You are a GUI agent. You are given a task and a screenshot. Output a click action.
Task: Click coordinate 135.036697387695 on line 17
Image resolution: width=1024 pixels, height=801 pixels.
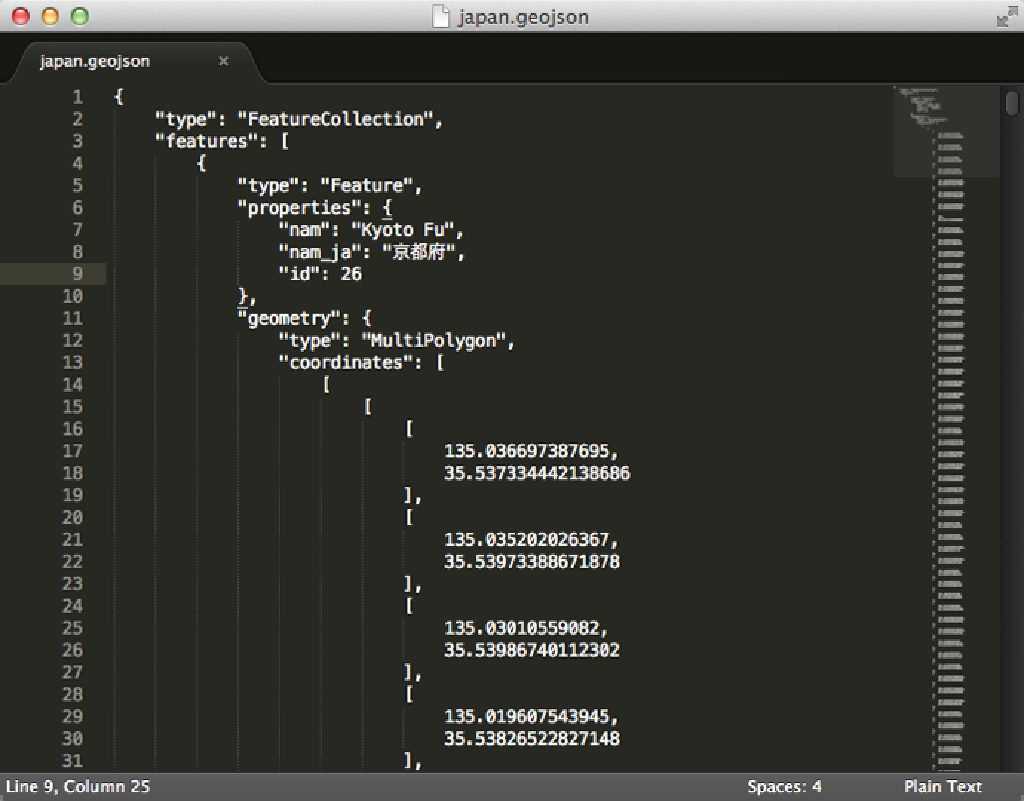click(530, 451)
